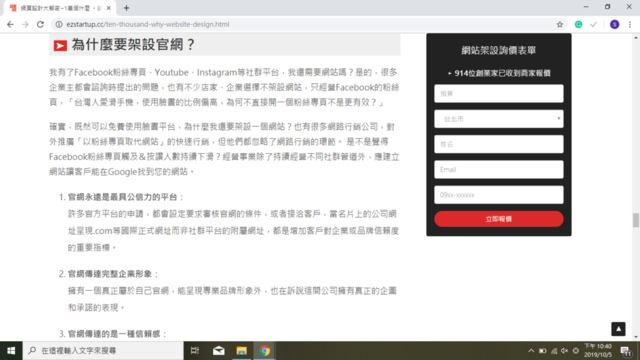640x360 pixels.
Task: Open File Explorer on the taskbar
Action: click(241, 351)
